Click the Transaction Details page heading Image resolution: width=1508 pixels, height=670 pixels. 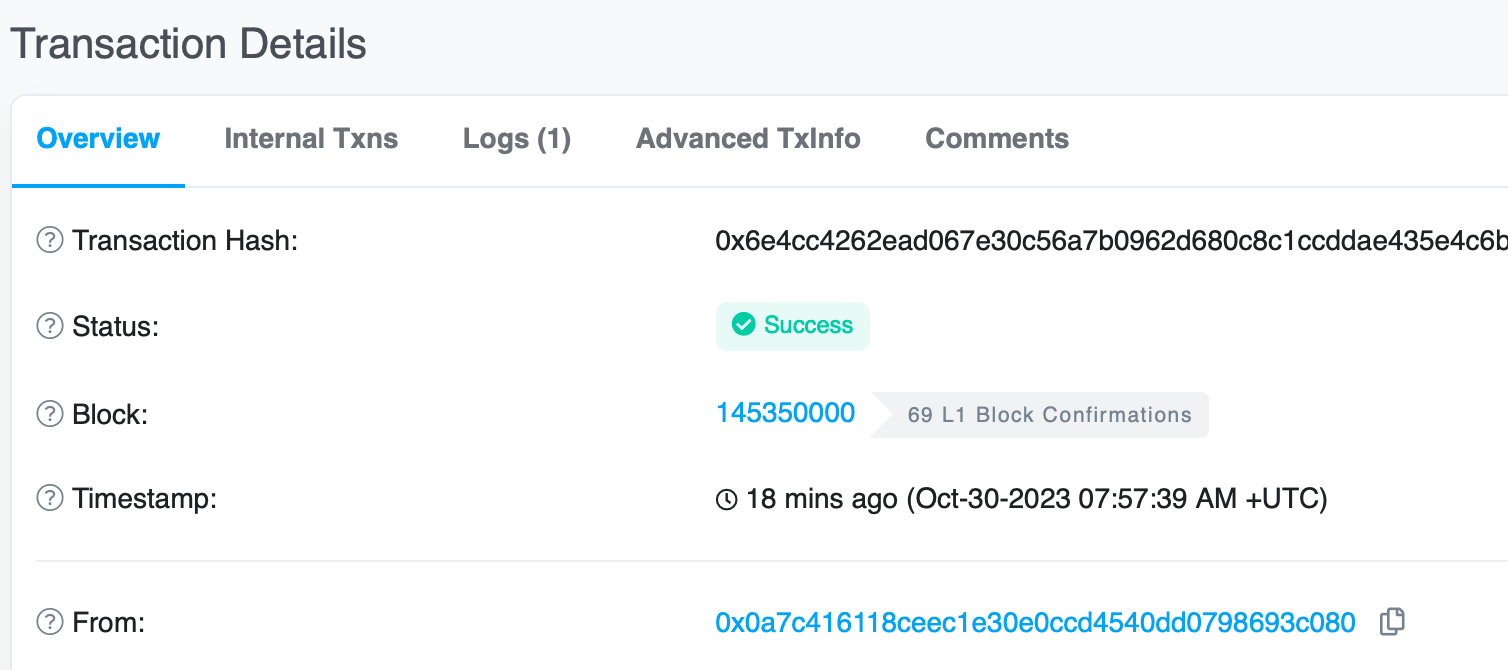pos(188,44)
